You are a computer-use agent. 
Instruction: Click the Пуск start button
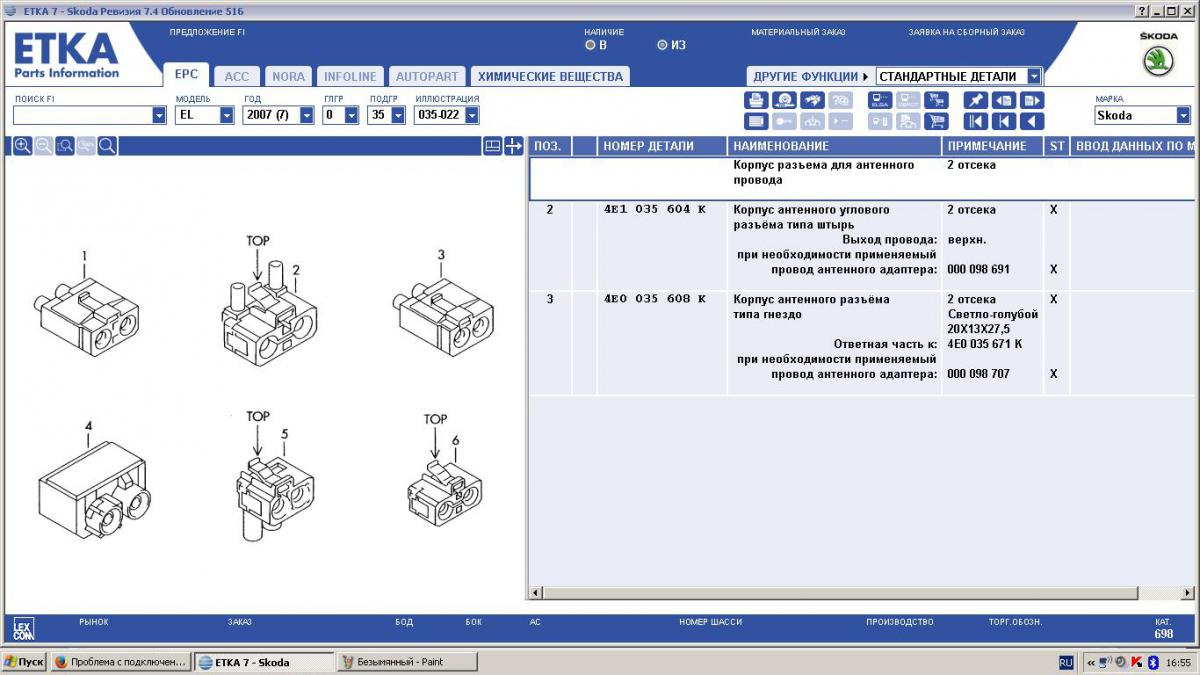[x=24, y=662]
